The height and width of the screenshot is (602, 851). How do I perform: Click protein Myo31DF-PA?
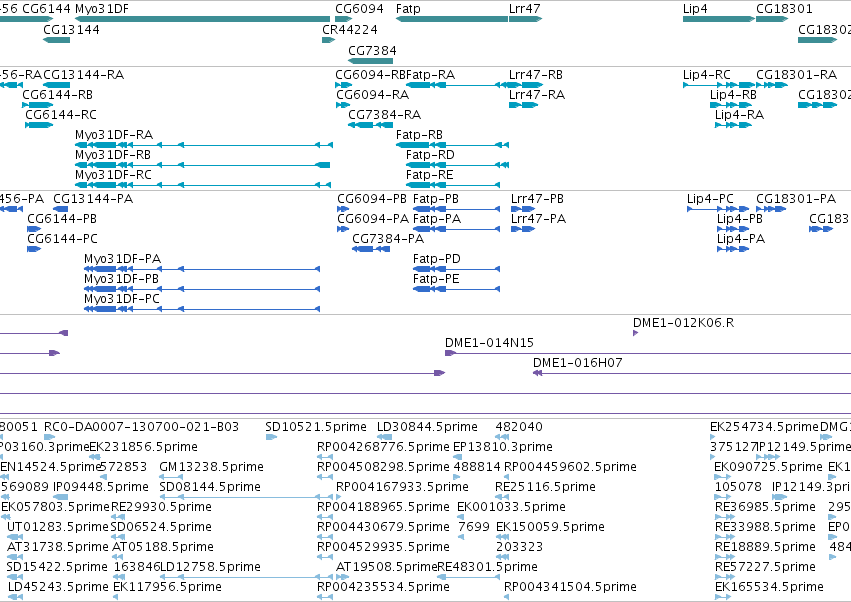[x=202, y=269]
